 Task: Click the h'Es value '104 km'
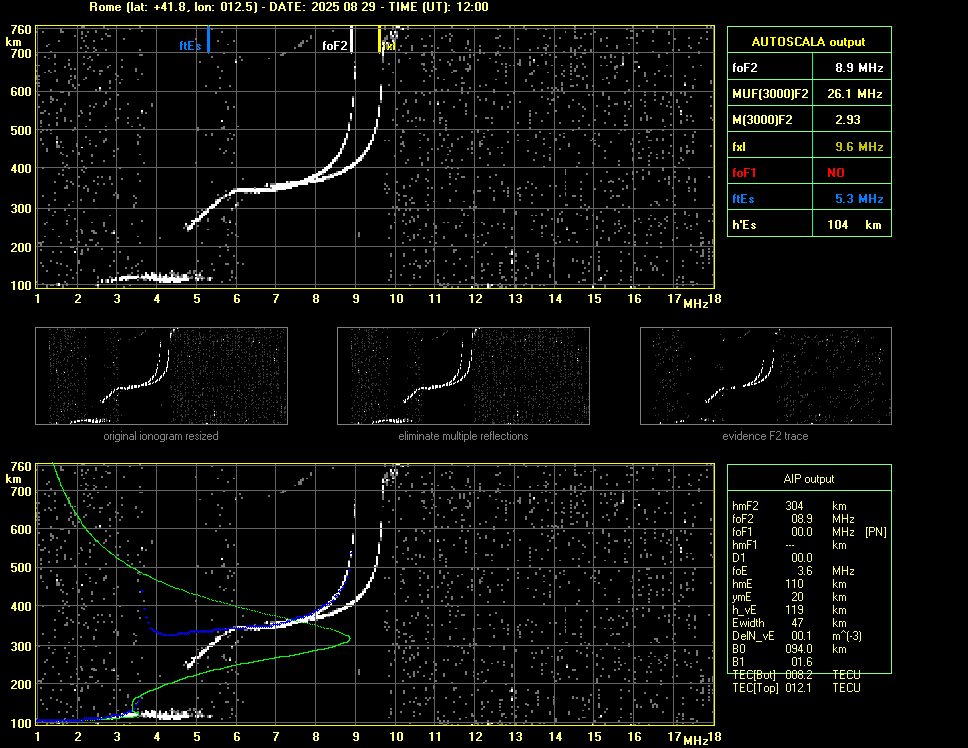(x=854, y=225)
